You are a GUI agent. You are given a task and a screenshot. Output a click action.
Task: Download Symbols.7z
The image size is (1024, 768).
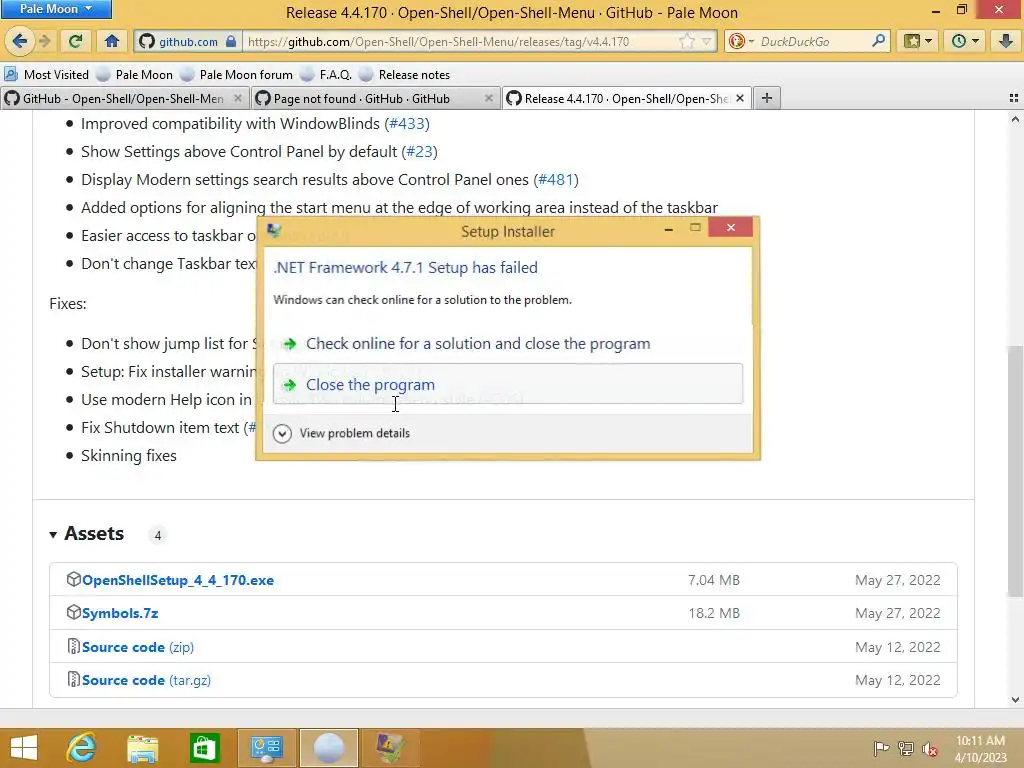pyautogui.click(x=120, y=613)
